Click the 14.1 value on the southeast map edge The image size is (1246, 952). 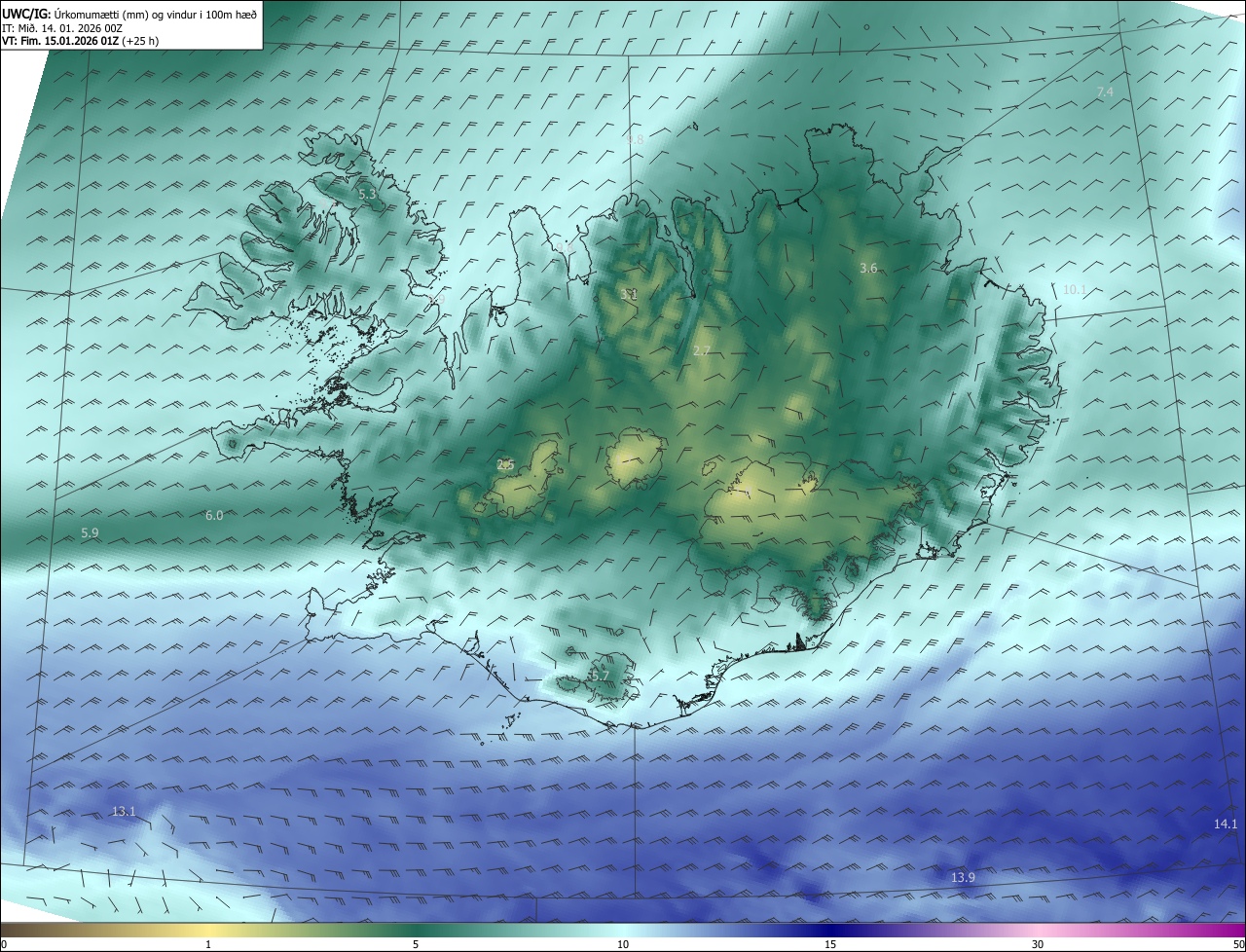1226,824
